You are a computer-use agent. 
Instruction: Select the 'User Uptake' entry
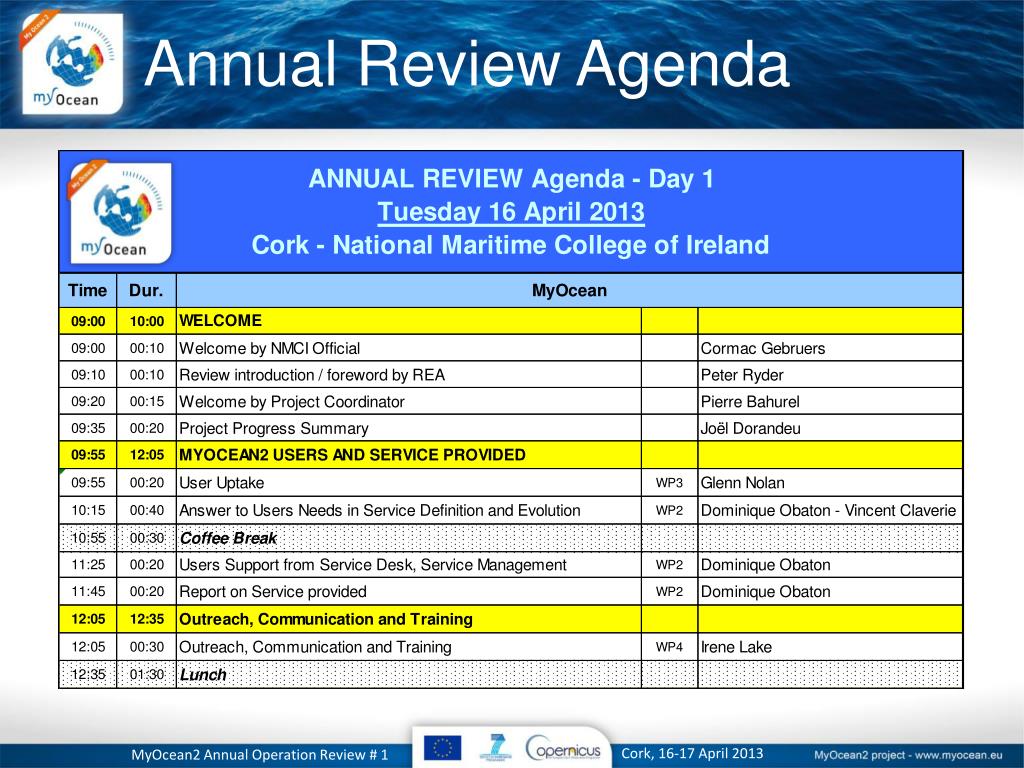[221, 483]
